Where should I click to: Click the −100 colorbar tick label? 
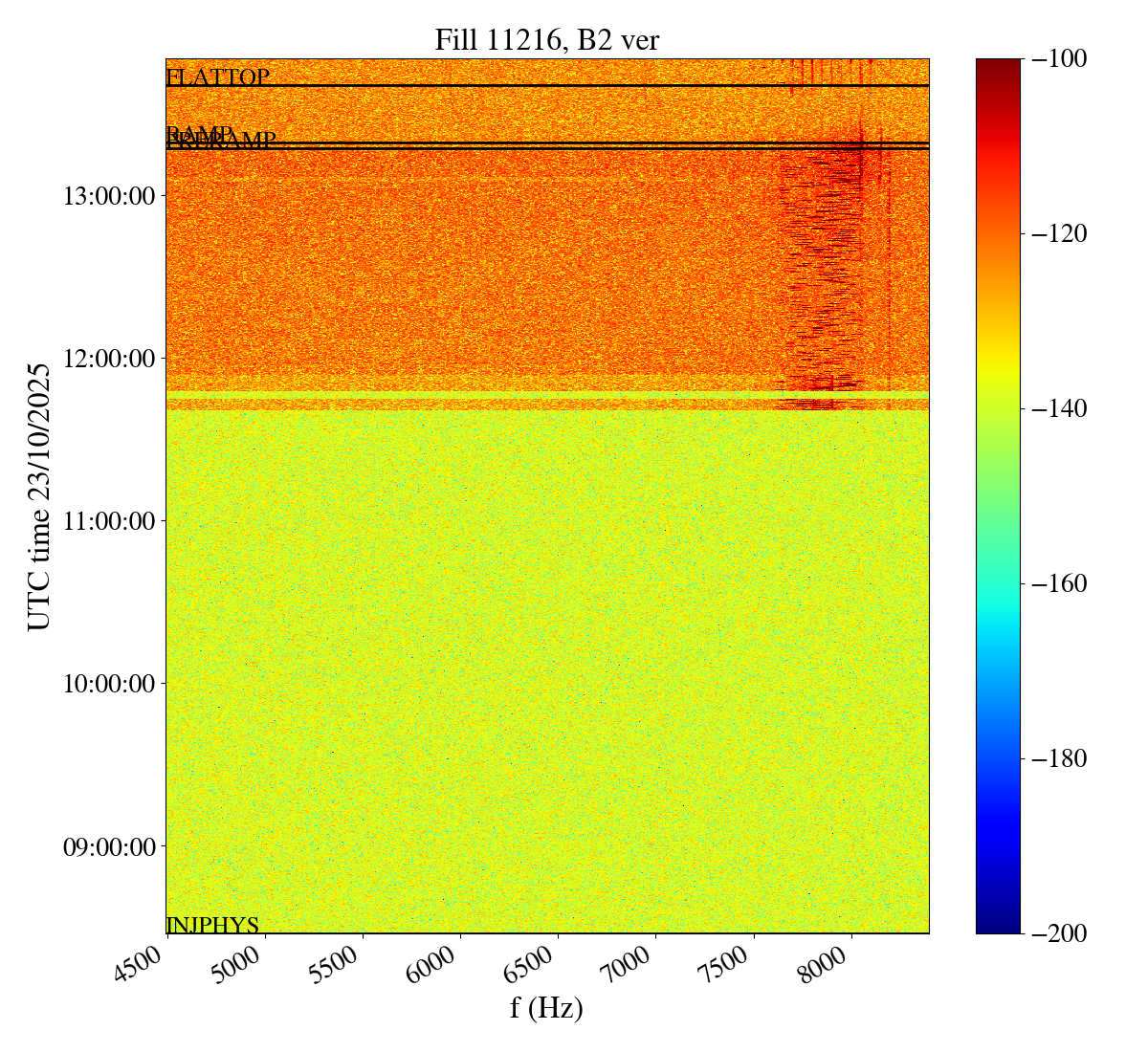pos(1059,59)
